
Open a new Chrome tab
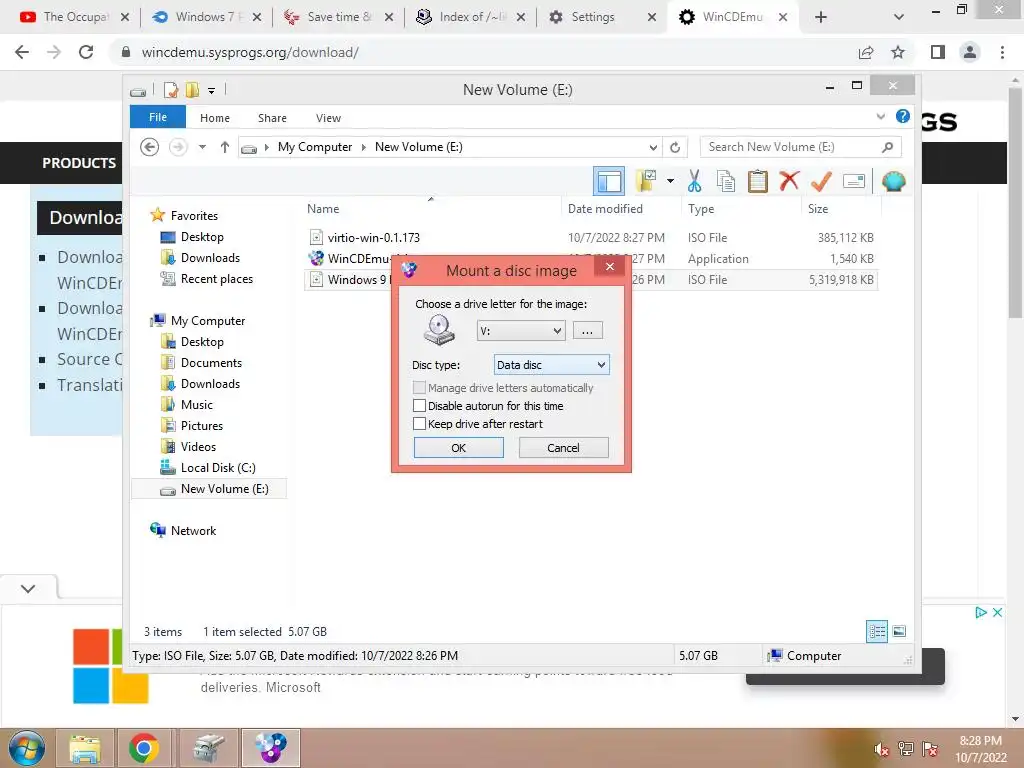tap(821, 17)
